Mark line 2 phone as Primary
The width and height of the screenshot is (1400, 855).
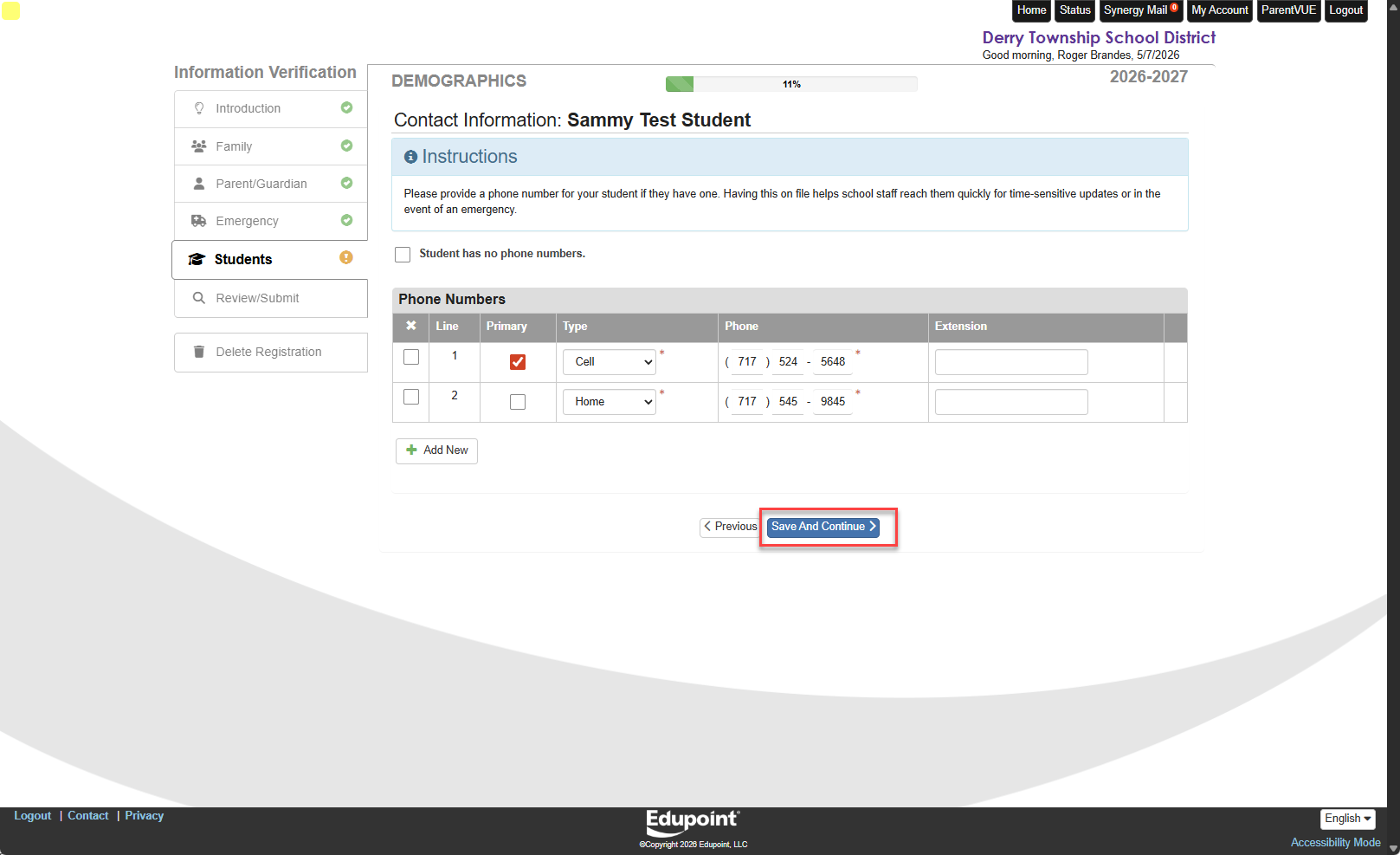[x=518, y=402]
